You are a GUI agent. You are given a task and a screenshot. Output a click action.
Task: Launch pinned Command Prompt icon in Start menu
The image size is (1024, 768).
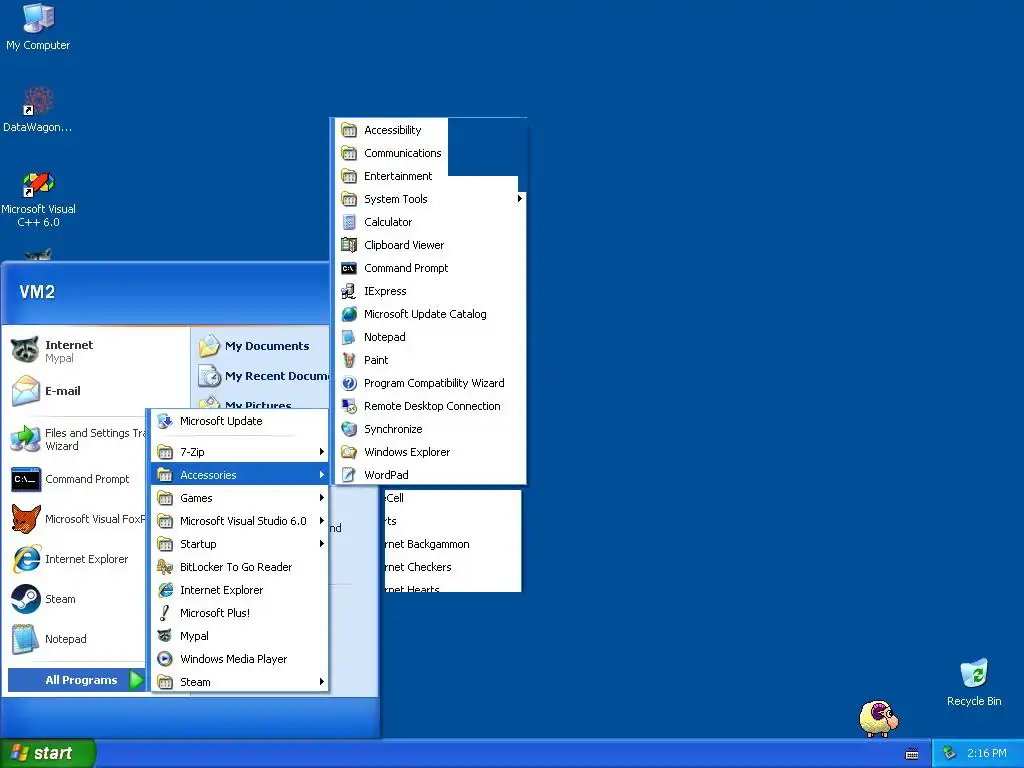pos(26,479)
